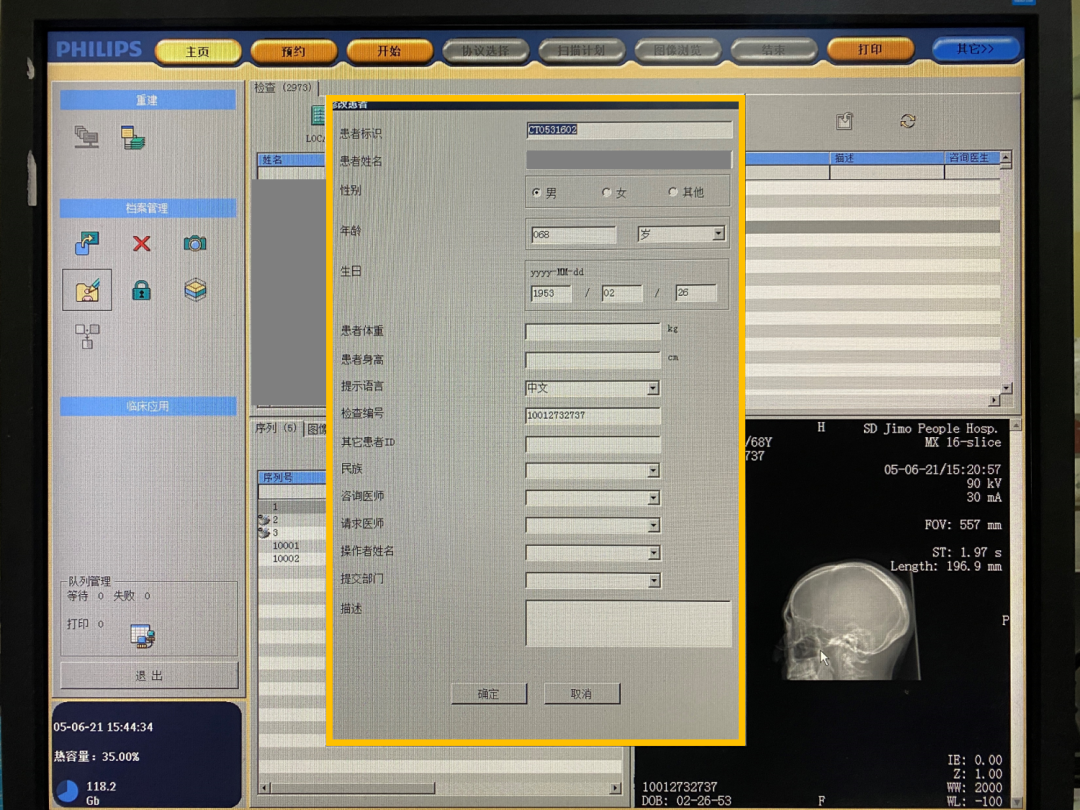Click the 扫描计划 tab
Image resolution: width=1080 pixels, height=810 pixels.
[581, 50]
